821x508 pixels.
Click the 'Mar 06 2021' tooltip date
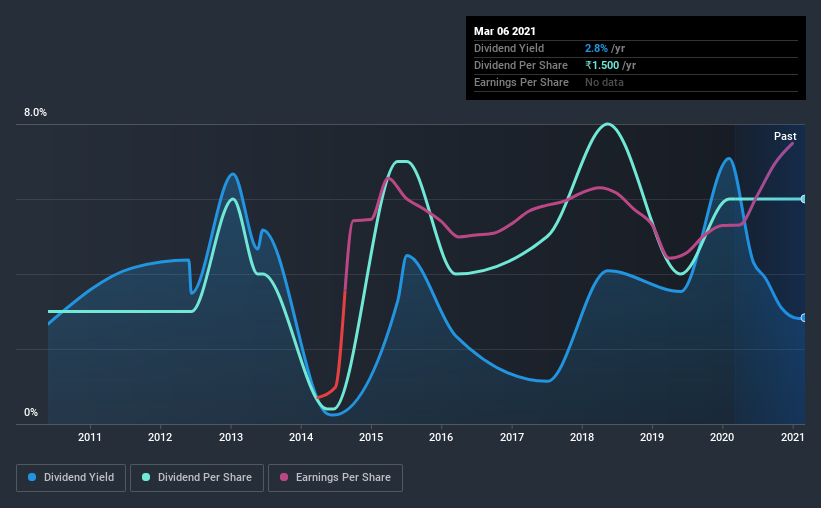tap(505, 31)
